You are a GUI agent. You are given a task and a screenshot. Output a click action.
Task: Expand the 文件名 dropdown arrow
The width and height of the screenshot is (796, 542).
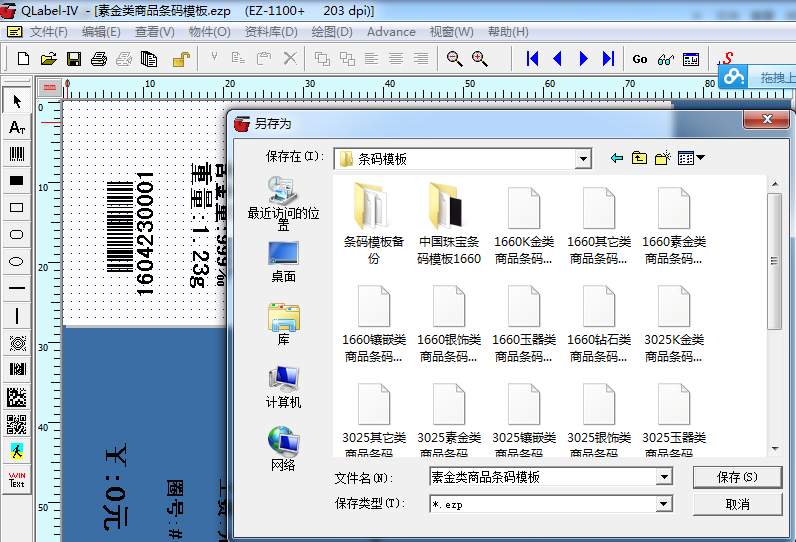click(x=664, y=477)
